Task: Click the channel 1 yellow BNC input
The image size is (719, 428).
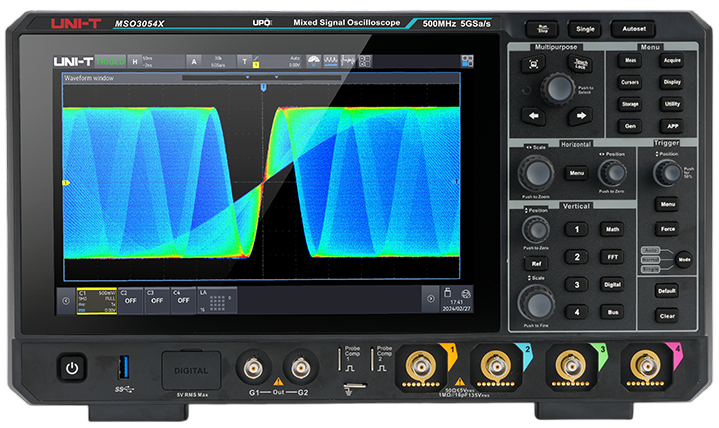Action: (421, 366)
